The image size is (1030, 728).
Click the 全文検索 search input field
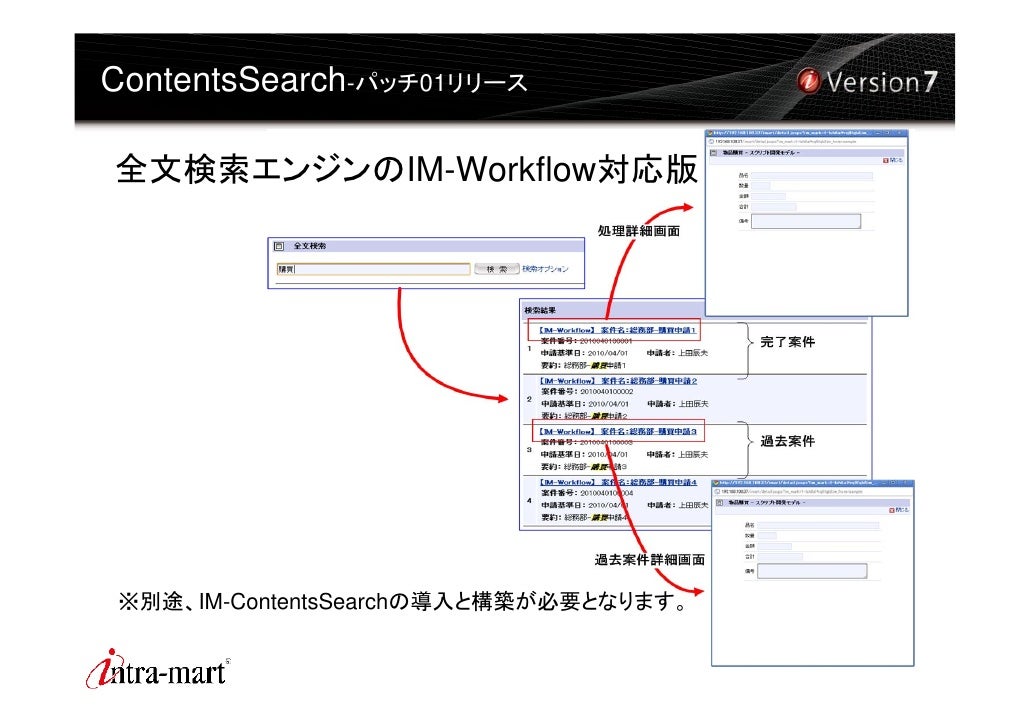(373, 269)
